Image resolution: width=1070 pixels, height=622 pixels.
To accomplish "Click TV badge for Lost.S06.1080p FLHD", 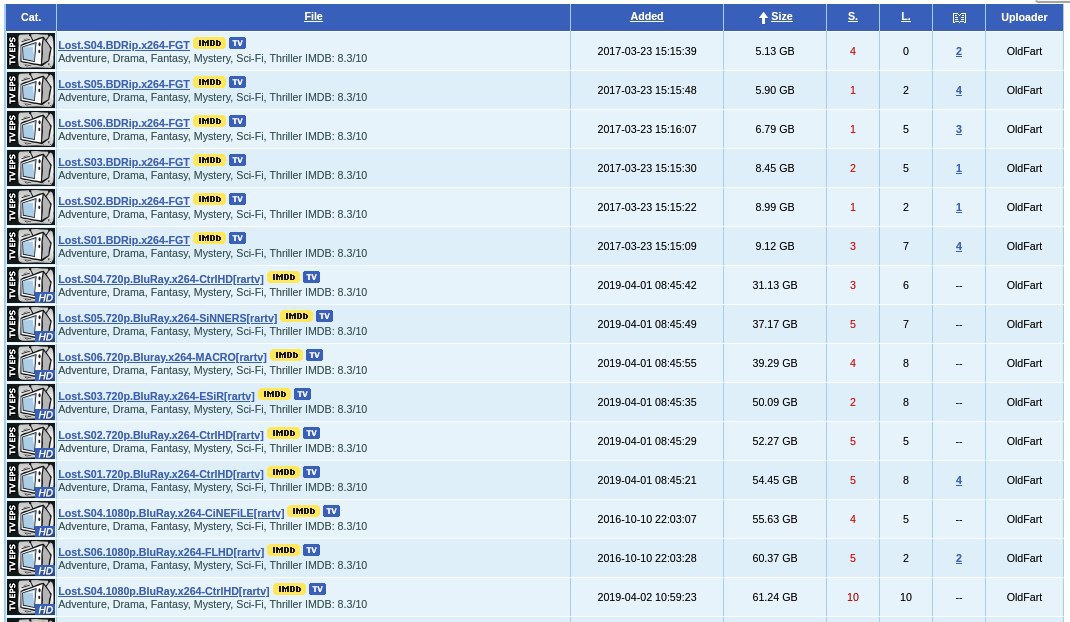I will click(x=312, y=550).
